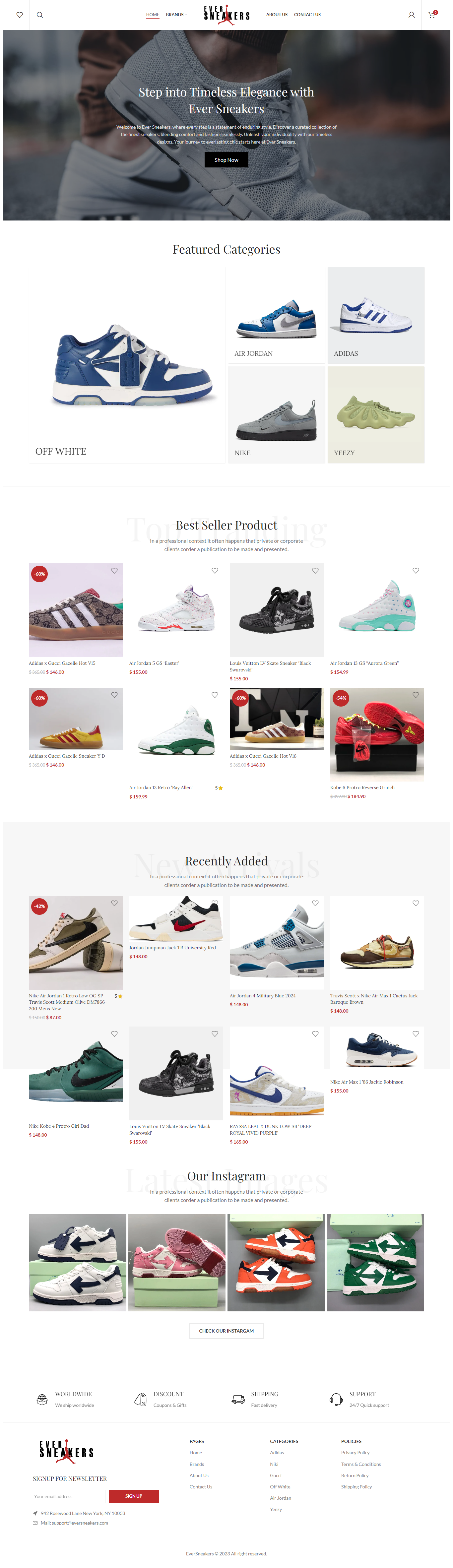
Task: Click the Shop Now button
Action: coord(227,160)
